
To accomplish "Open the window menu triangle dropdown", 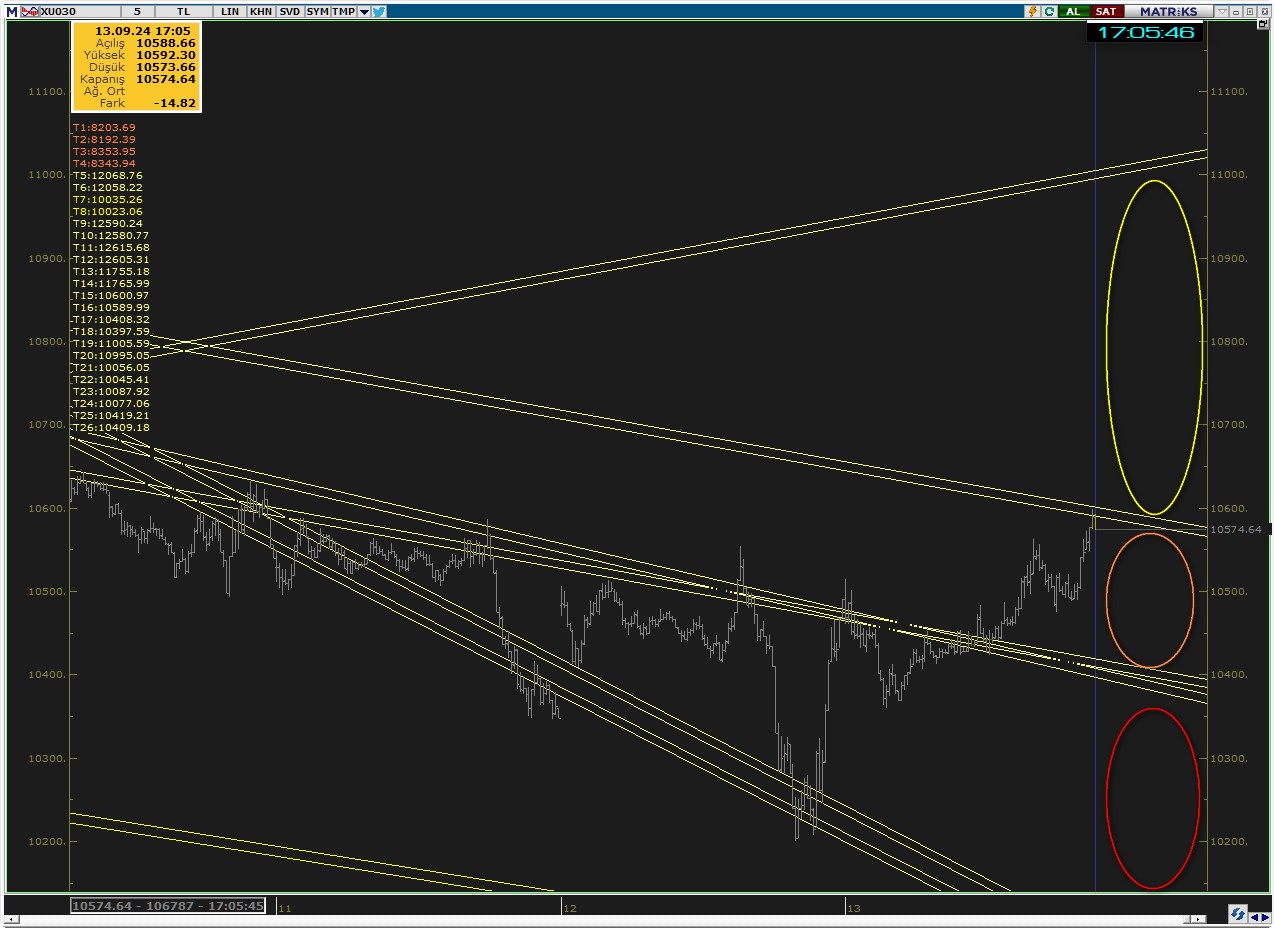I will click(1221, 11).
